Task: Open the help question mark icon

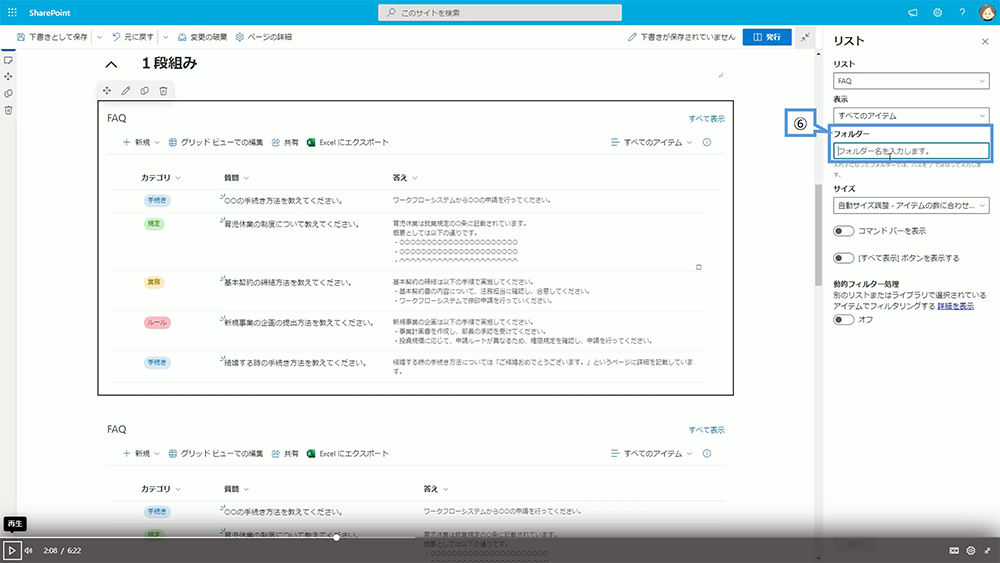Action: click(x=962, y=13)
